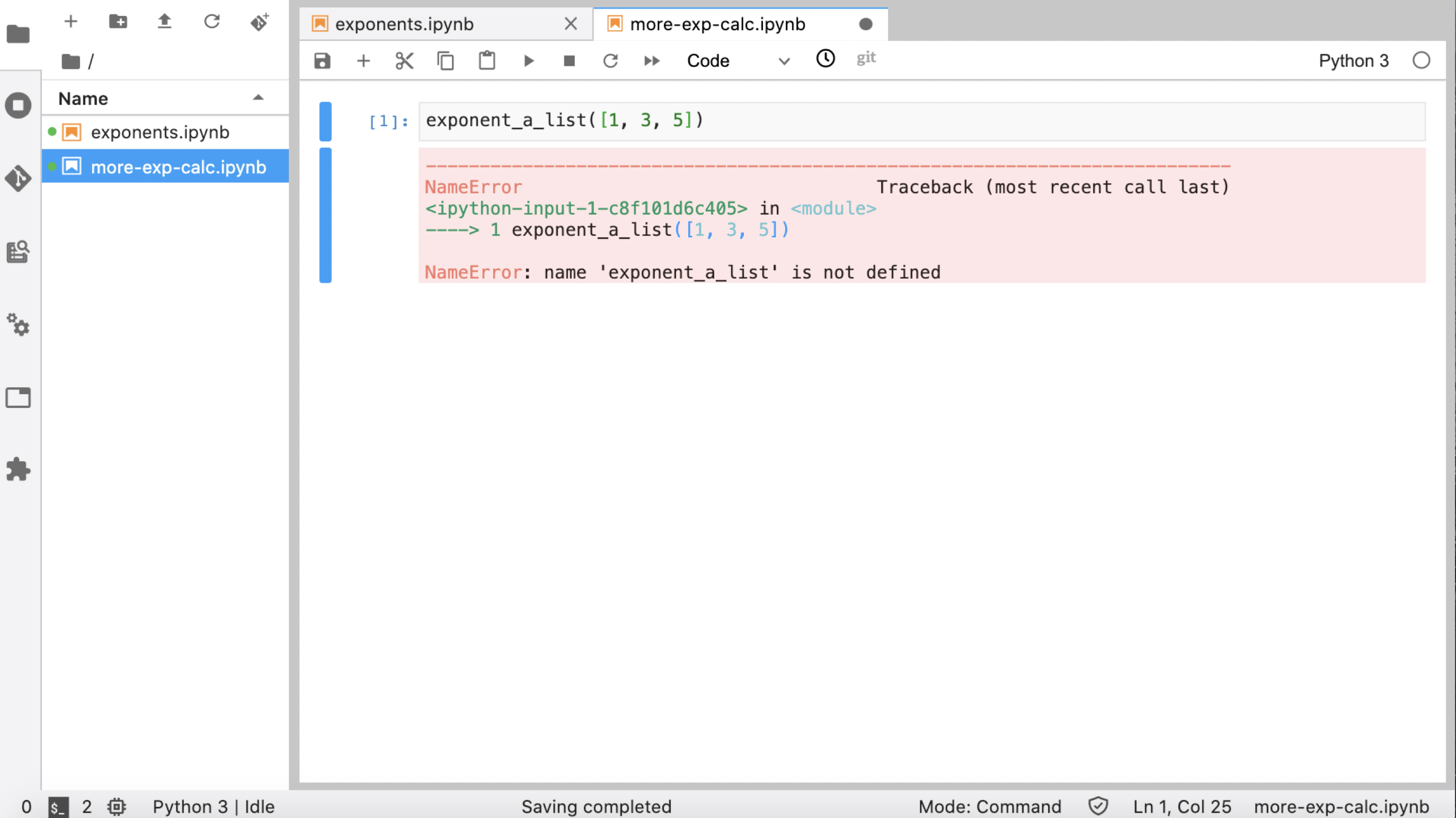
Task: Click the Save notebook icon
Action: click(x=322, y=60)
